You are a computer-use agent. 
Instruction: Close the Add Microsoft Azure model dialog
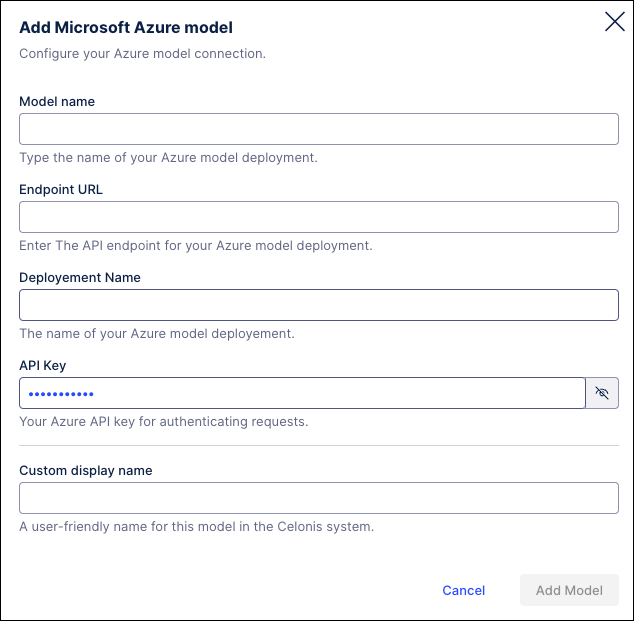[615, 21]
